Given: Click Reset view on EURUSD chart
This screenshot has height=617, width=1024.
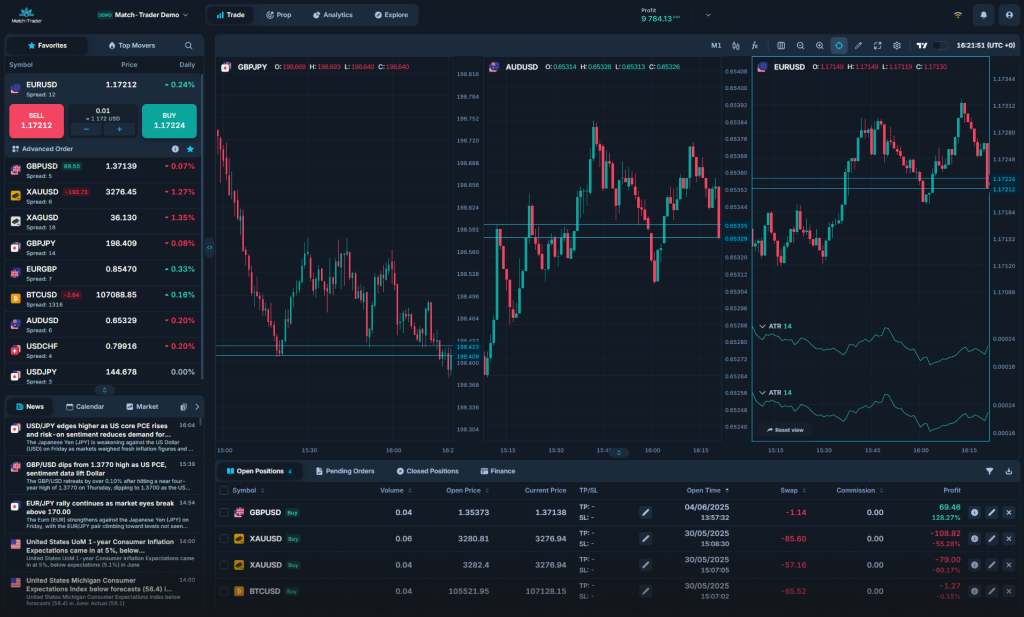Looking at the screenshot, I should pyautogui.click(x=785, y=430).
